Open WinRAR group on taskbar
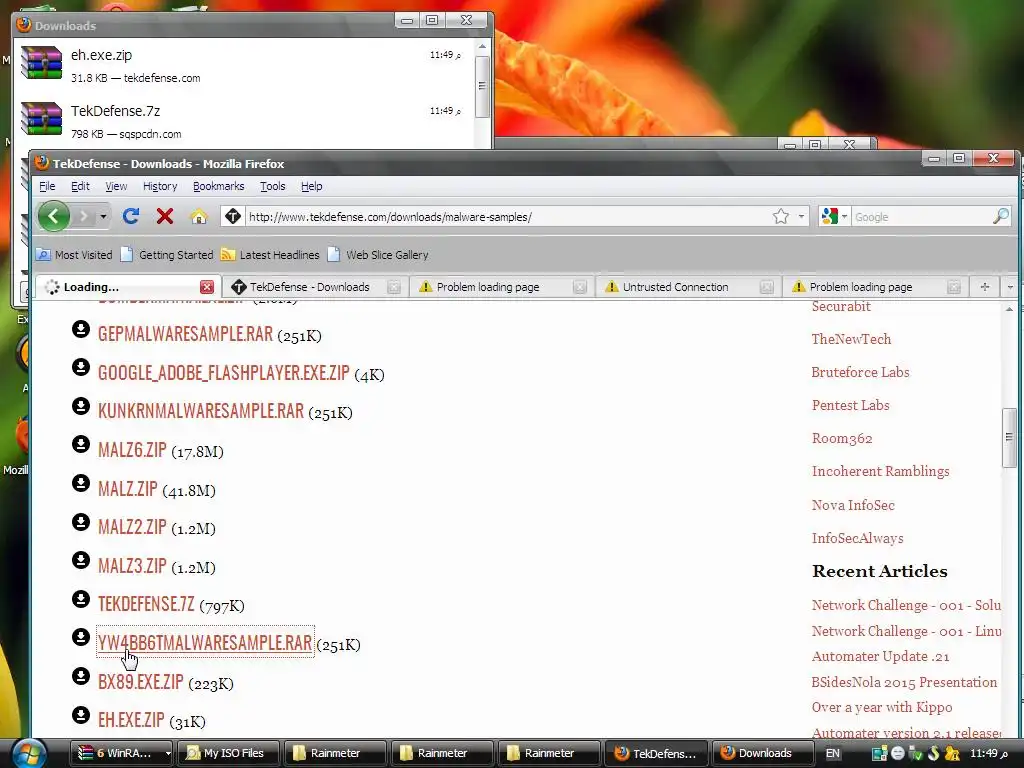1024x768 pixels. (121, 753)
